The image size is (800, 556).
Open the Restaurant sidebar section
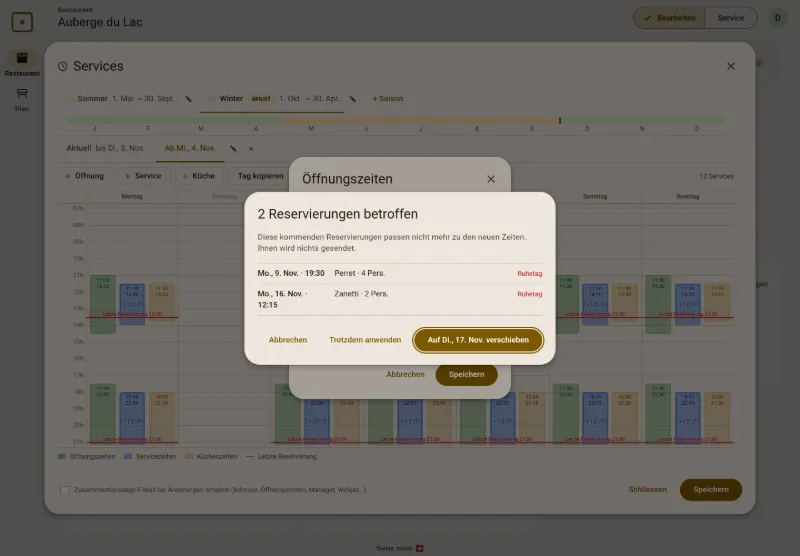tap(22, 64)
